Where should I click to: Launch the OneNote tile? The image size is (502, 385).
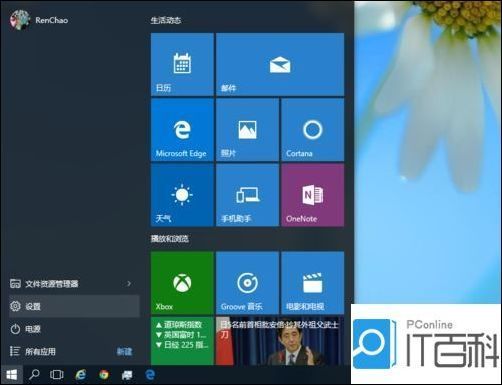point(313,195)
